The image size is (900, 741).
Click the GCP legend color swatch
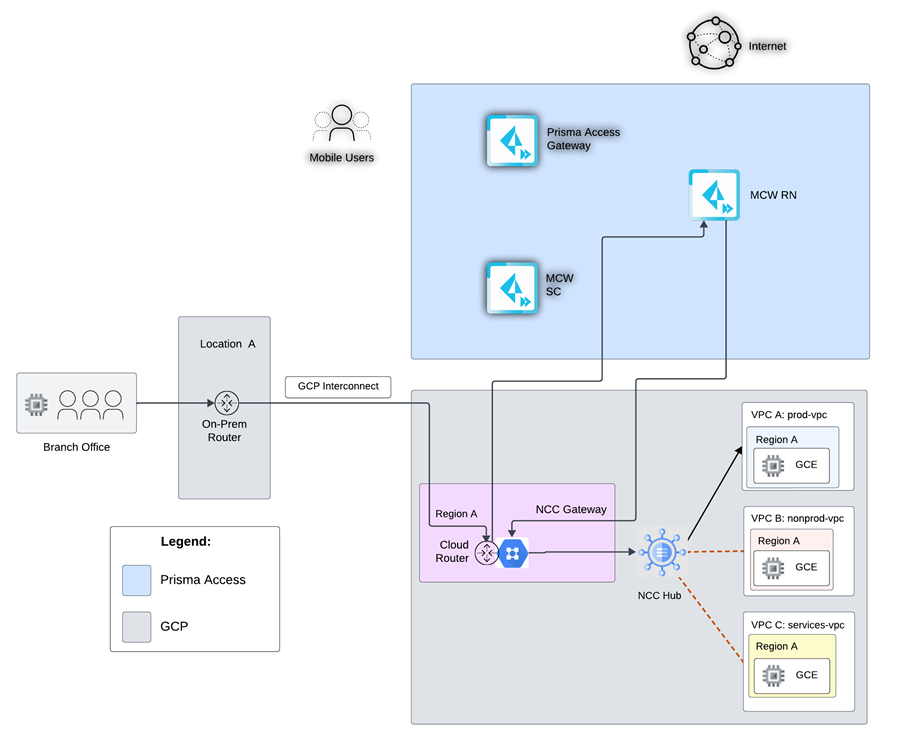click(x=137, y=627)
